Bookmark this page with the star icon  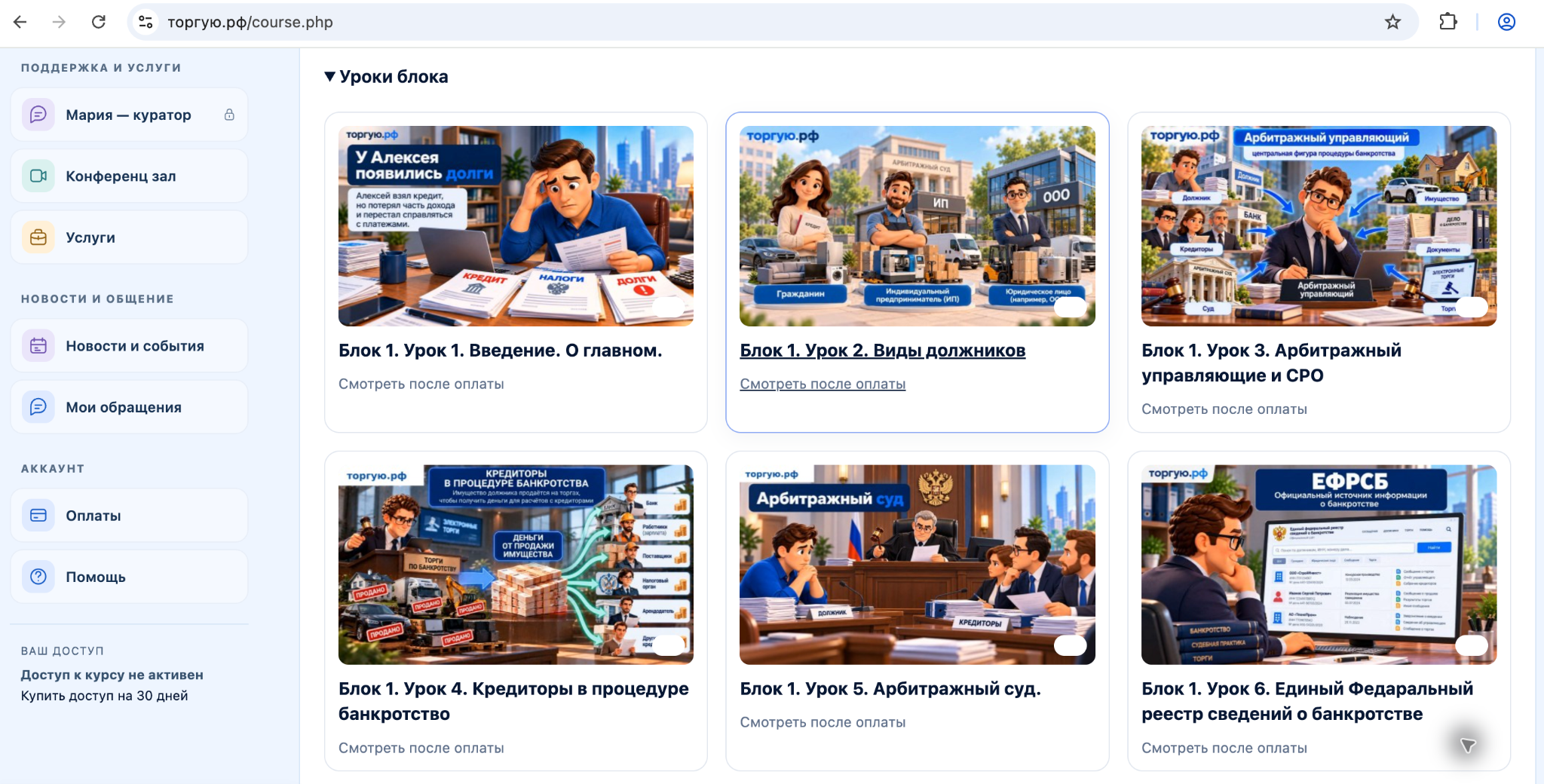[1392, 22]
